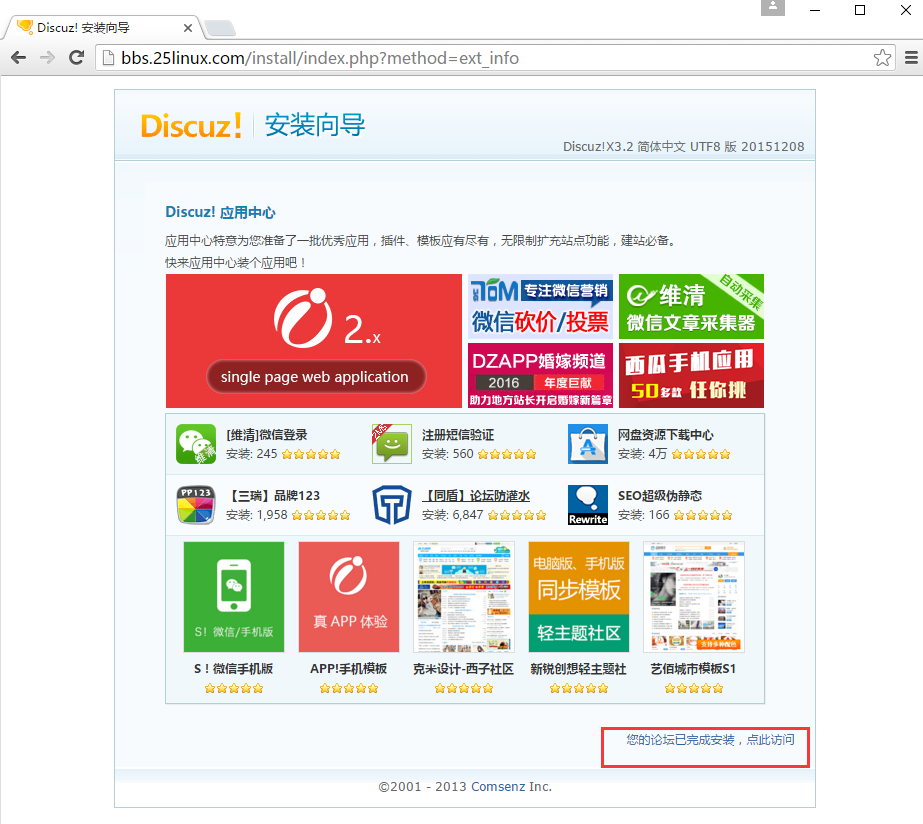Image resolution: width=923 pixels, height=824 pixels.
Task: Click the green WeChat [维清]微信登录 icon
Action: pyautogui.click(x=196, y=444)
